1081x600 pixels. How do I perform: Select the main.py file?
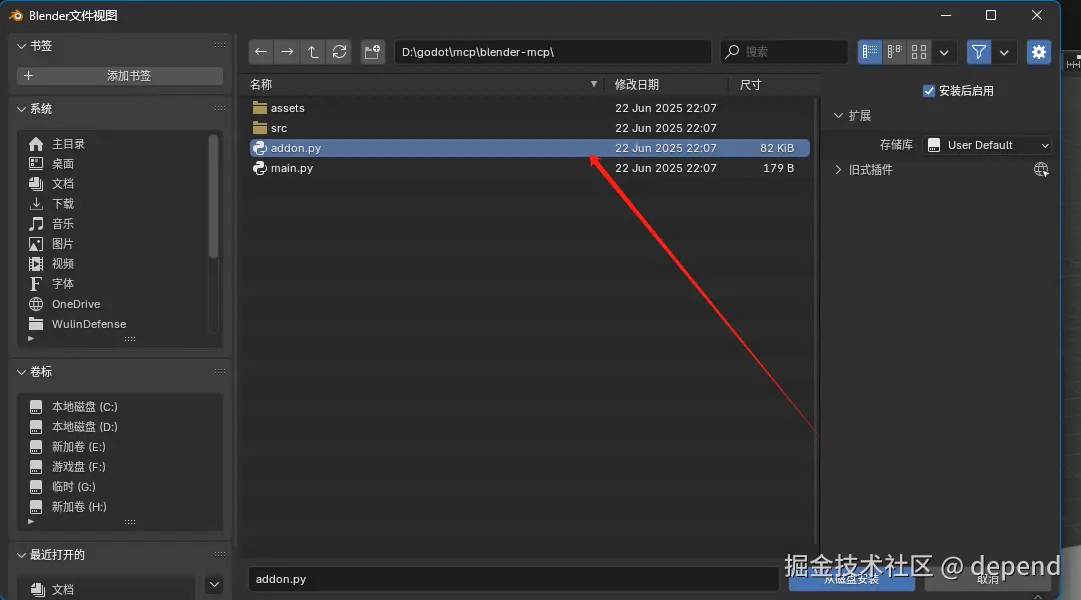[529, 168]
